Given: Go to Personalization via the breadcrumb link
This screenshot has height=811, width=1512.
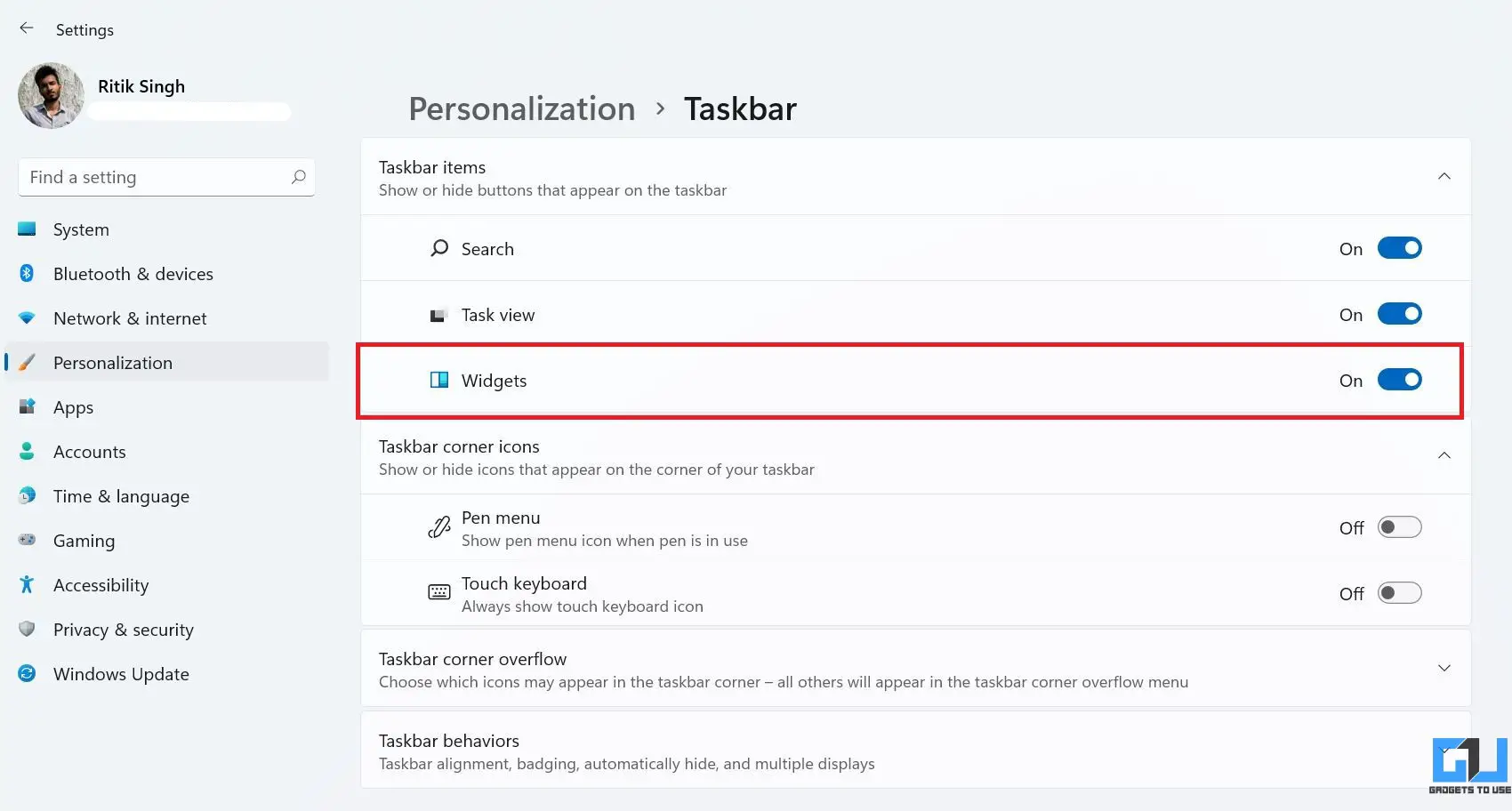Looking at the screenshot, I should click(522, 108).
